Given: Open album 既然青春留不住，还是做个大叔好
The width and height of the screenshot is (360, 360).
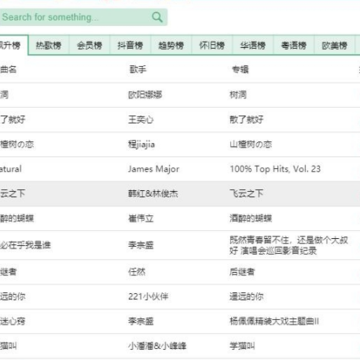Looking at the screenshot, I should point(289,246).
